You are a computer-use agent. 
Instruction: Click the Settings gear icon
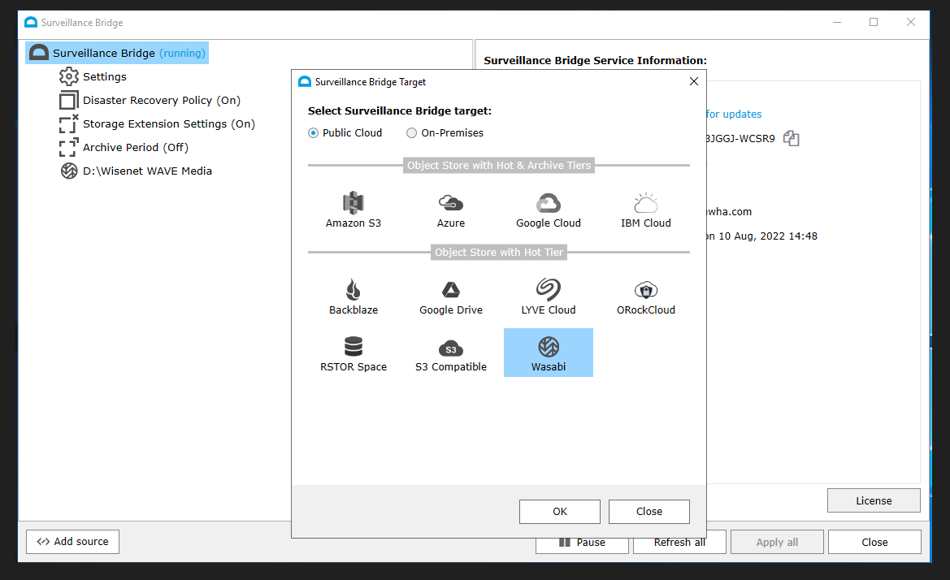[68, 76]
